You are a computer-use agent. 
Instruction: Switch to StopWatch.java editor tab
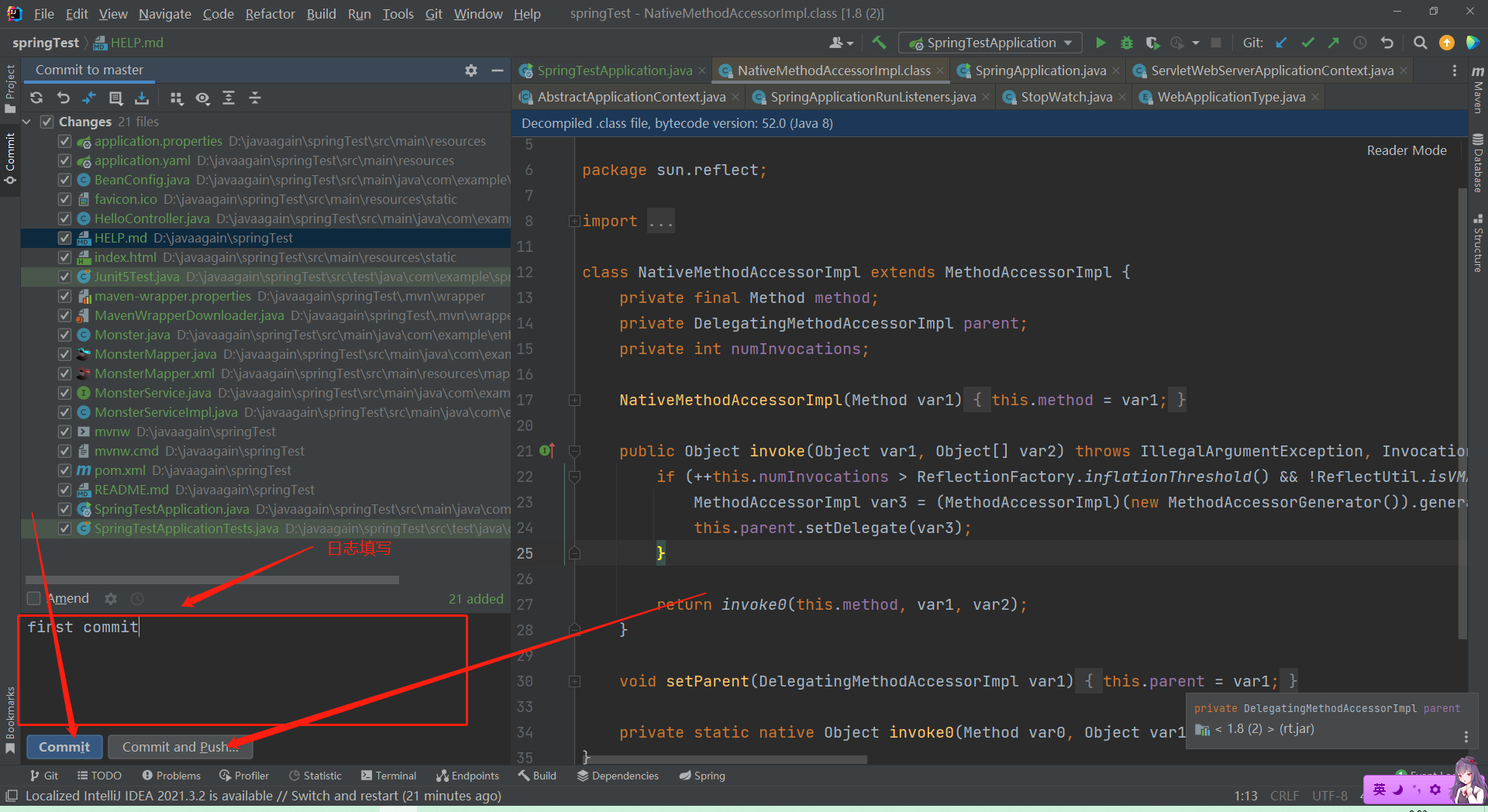pos(1066,97)
